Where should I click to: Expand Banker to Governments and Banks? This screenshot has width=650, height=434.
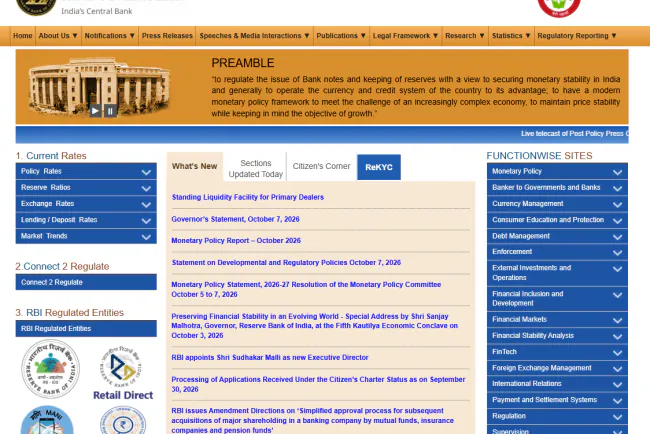[x=557, y=187]
